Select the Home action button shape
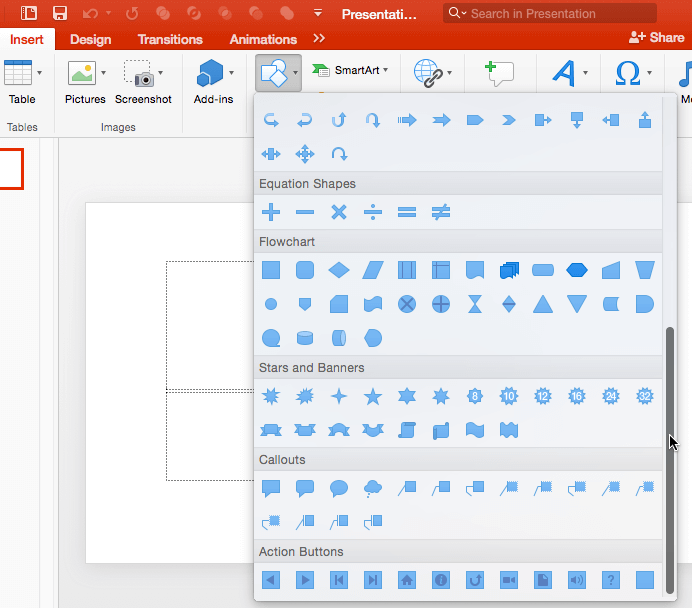This screenshot has height=608, width=692. (407, 580)
